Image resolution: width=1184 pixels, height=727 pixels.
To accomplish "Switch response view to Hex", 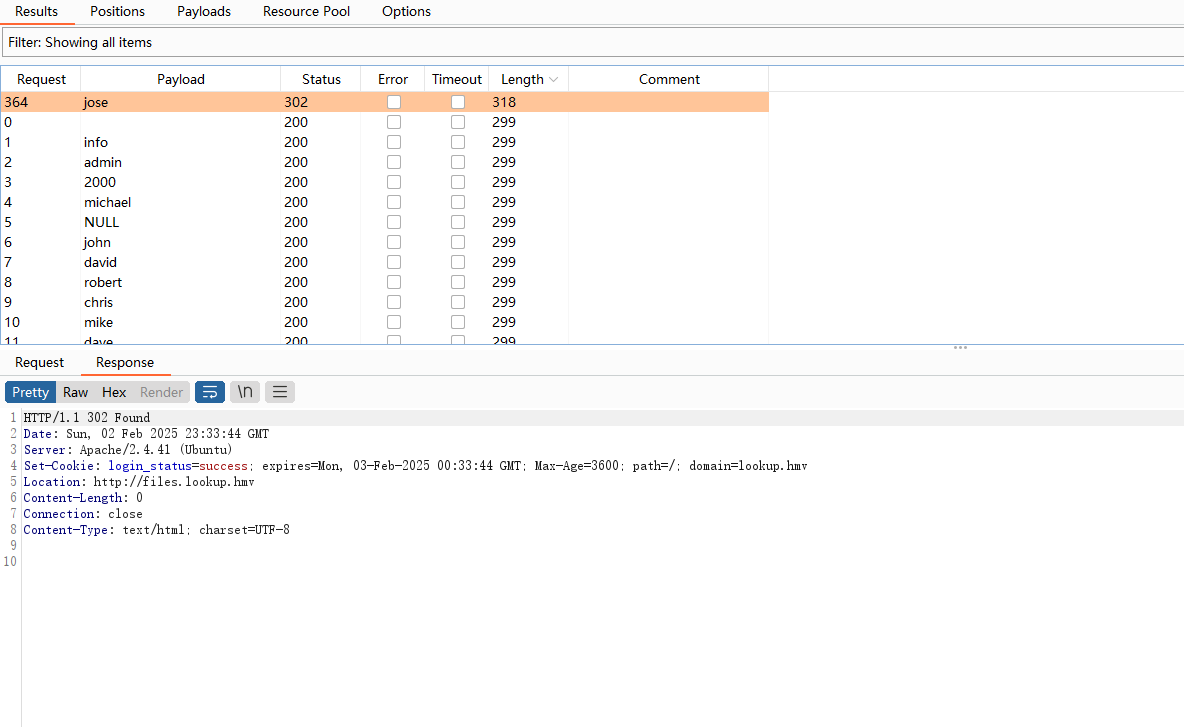I will 114,392.
